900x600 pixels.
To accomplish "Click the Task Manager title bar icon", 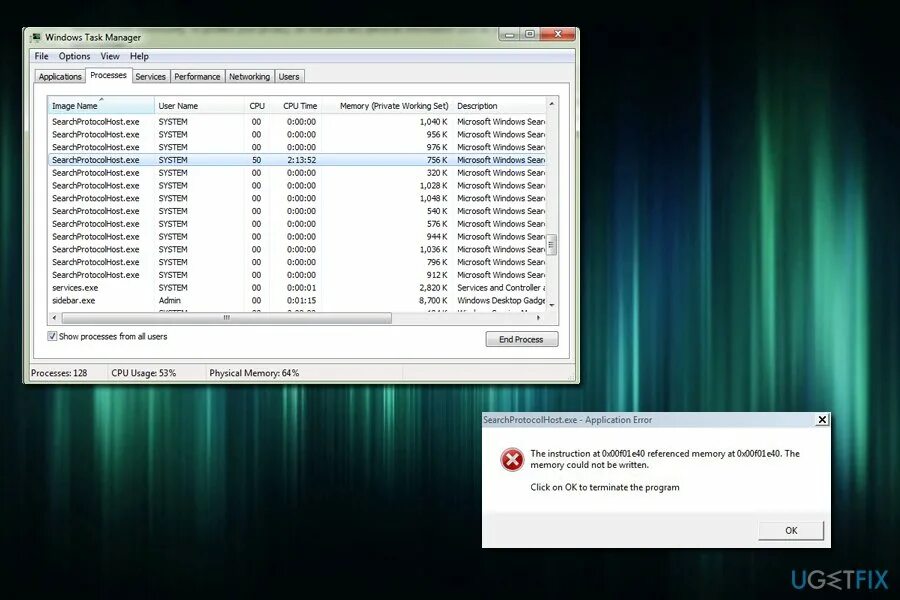I will (x=36, y=37).
